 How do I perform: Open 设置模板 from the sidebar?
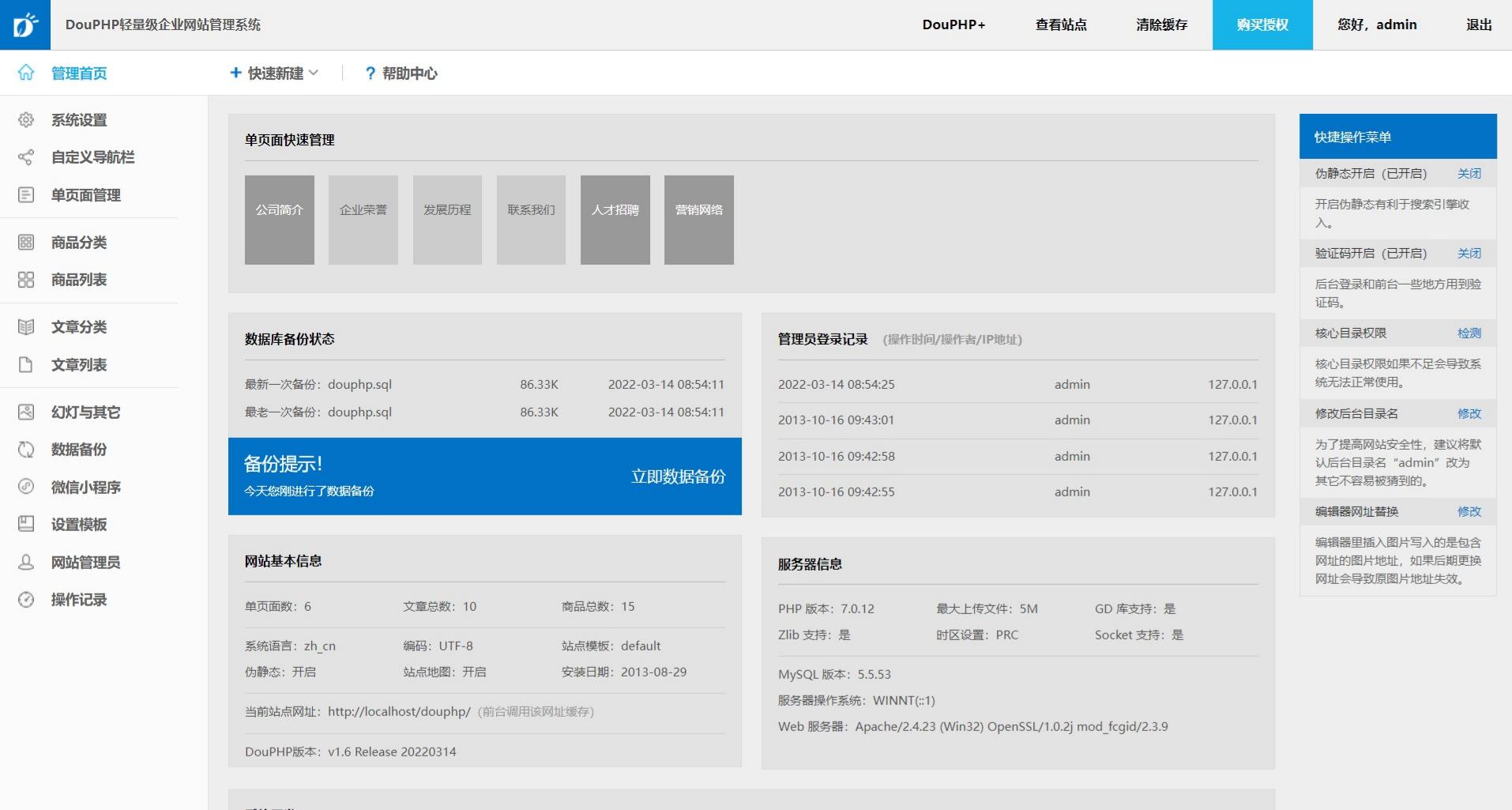coord(78,524)
